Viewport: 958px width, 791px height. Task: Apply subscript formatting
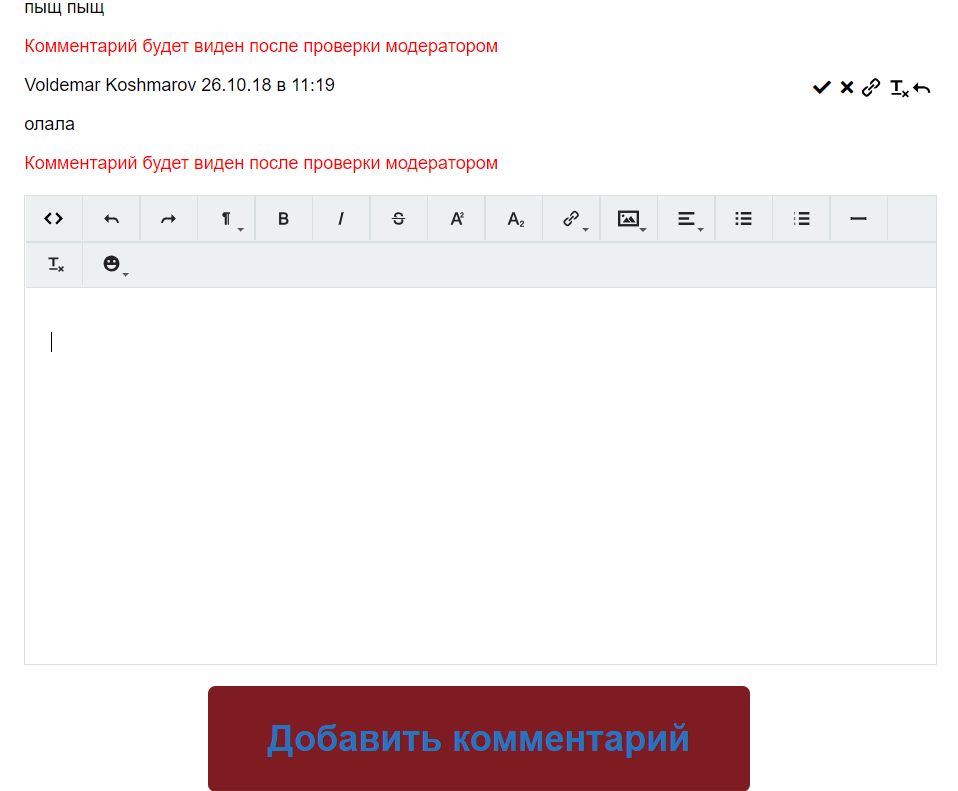(514, 219)
